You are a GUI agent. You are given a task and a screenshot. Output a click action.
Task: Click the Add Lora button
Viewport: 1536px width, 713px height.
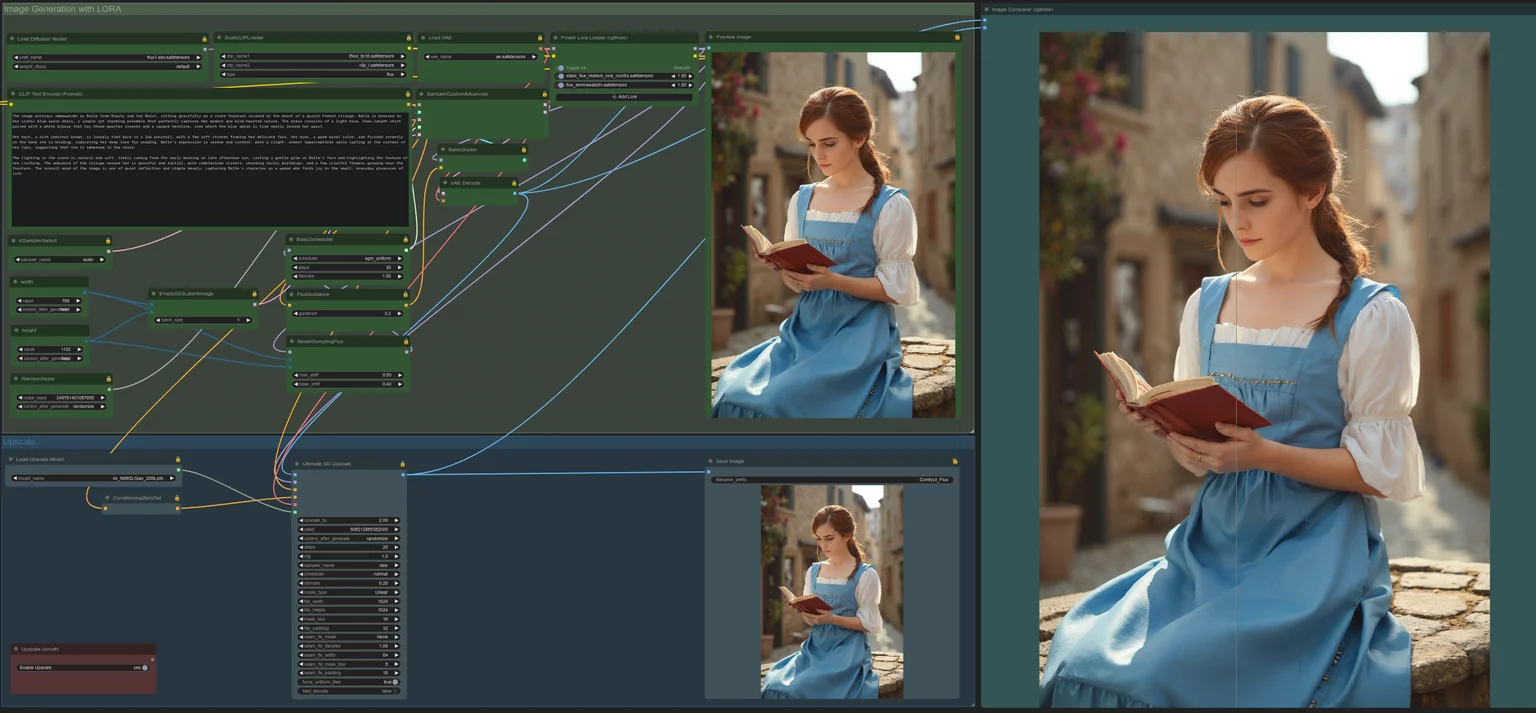pyautogui.click(x=625, y=97)
